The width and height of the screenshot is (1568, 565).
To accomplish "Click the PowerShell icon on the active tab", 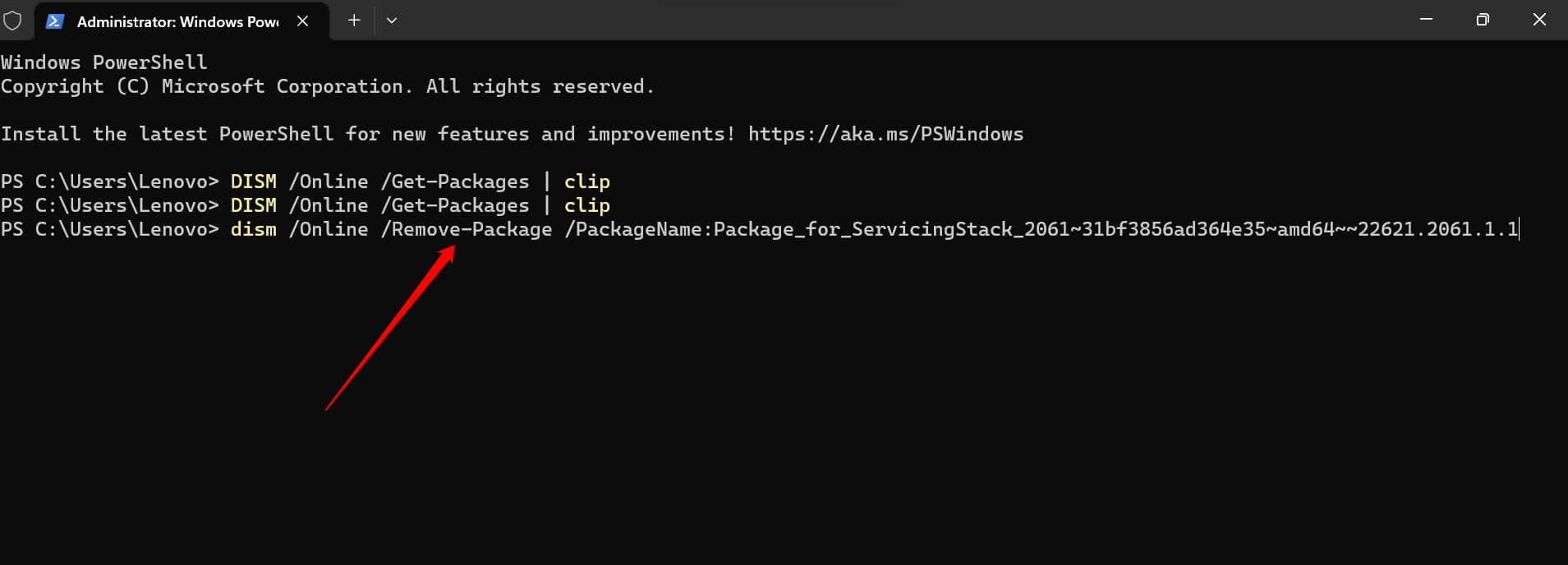I will (x=54, y=21).
